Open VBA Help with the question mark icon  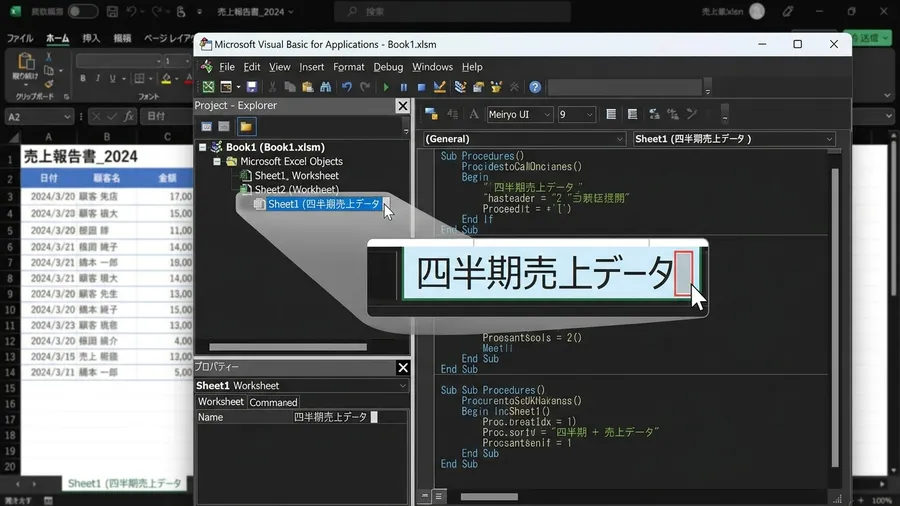(x=535, y=87)
